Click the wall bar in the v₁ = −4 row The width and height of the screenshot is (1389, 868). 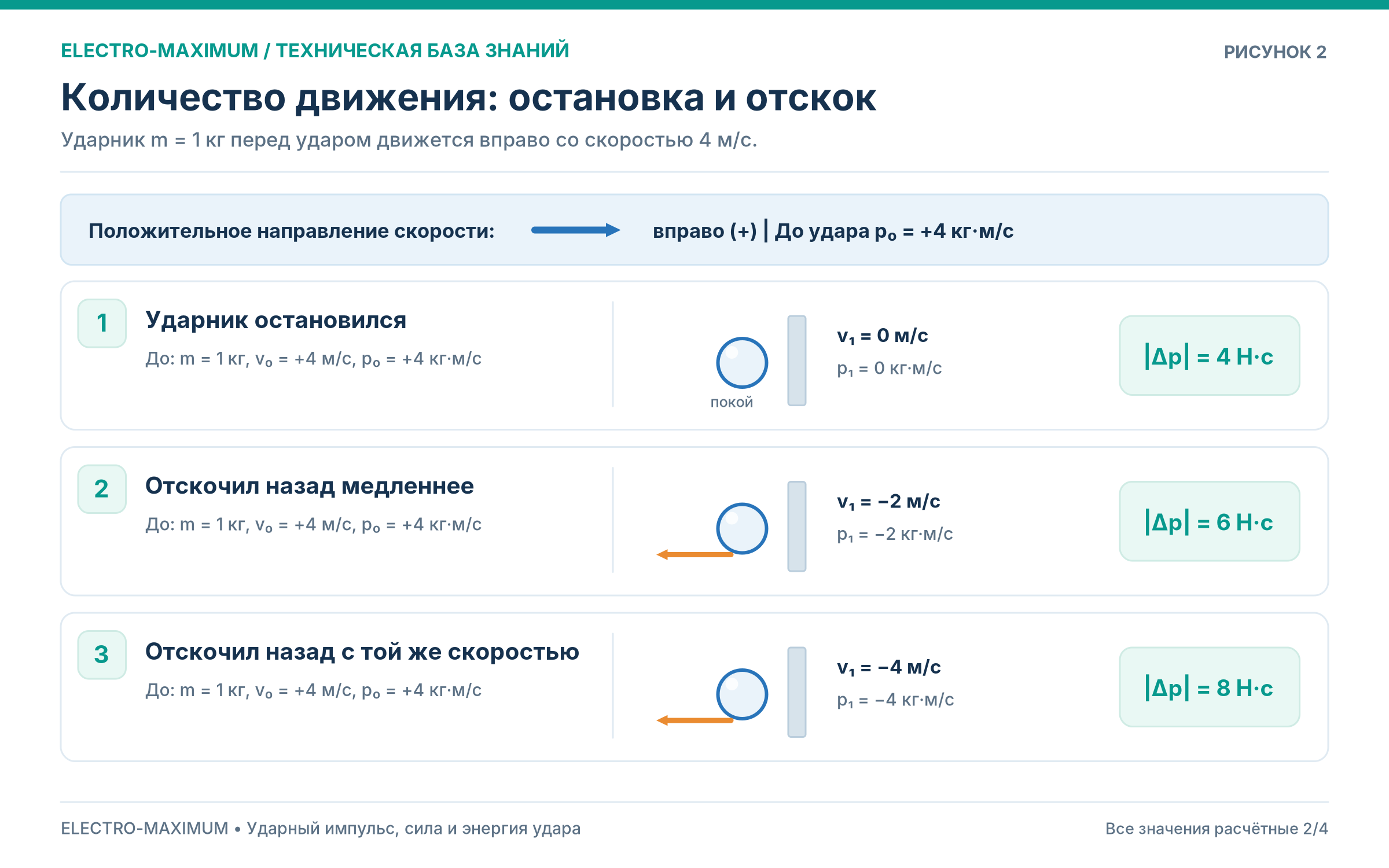[797, 692]
